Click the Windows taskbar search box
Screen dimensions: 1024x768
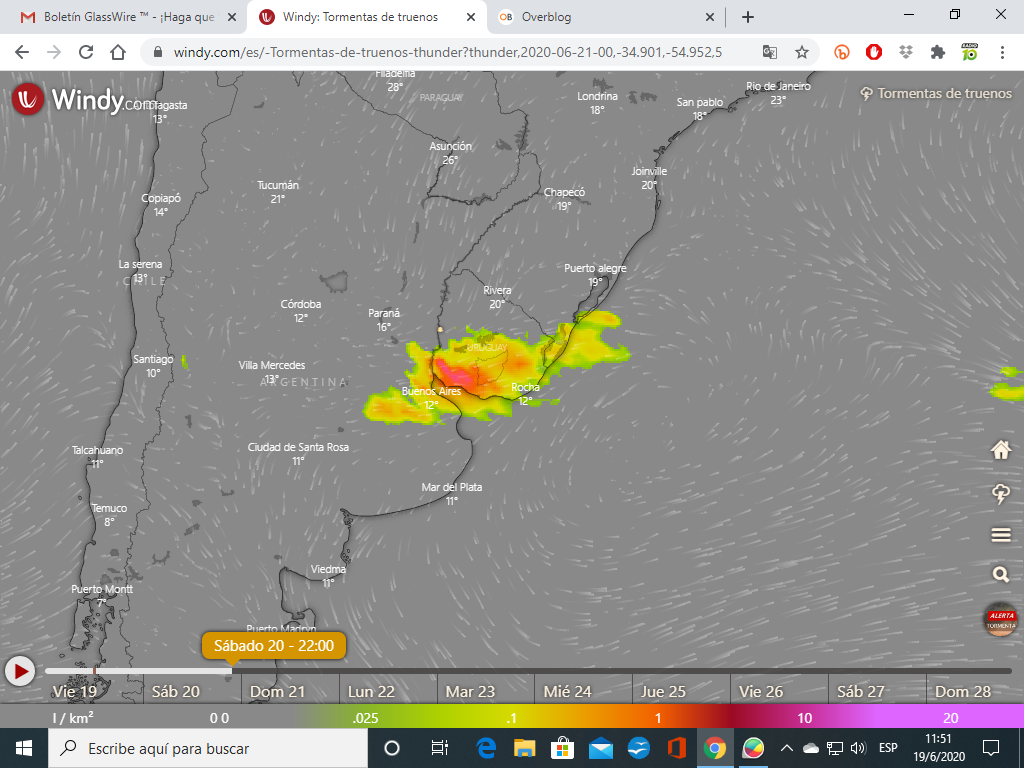point(208,748)
